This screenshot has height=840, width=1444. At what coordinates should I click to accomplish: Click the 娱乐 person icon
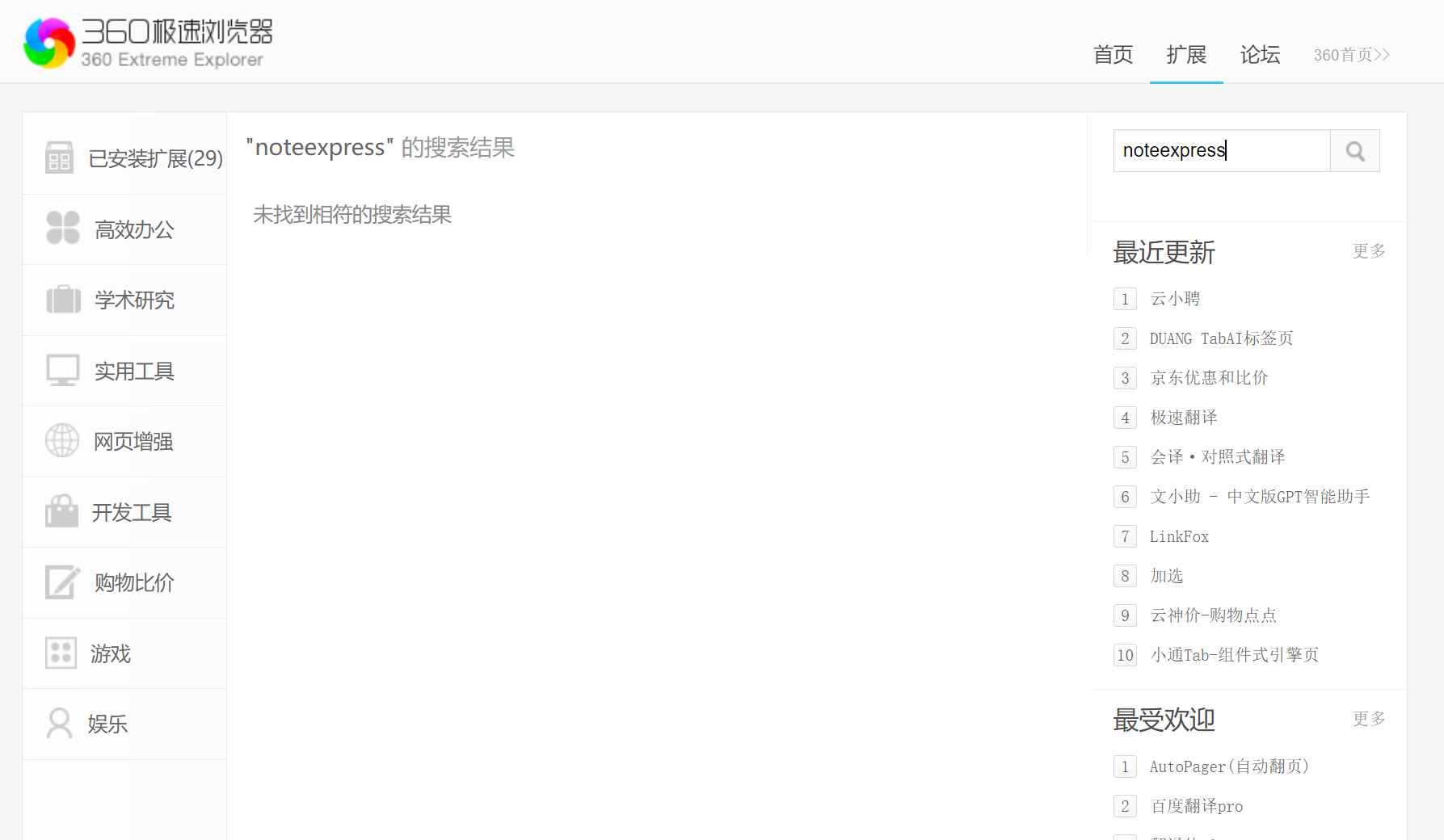pos(59,723)
